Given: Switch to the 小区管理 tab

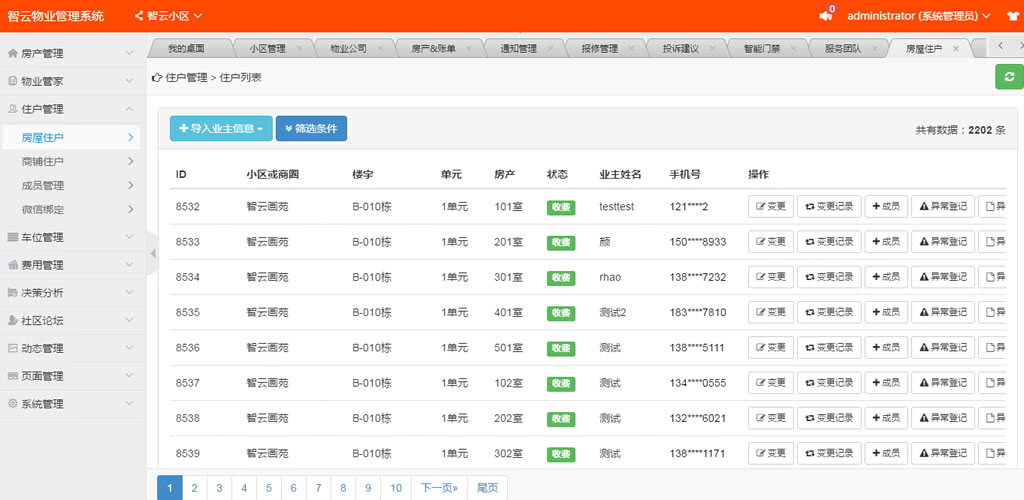Looking at the screenshot, I should click(x=267, y=48).
